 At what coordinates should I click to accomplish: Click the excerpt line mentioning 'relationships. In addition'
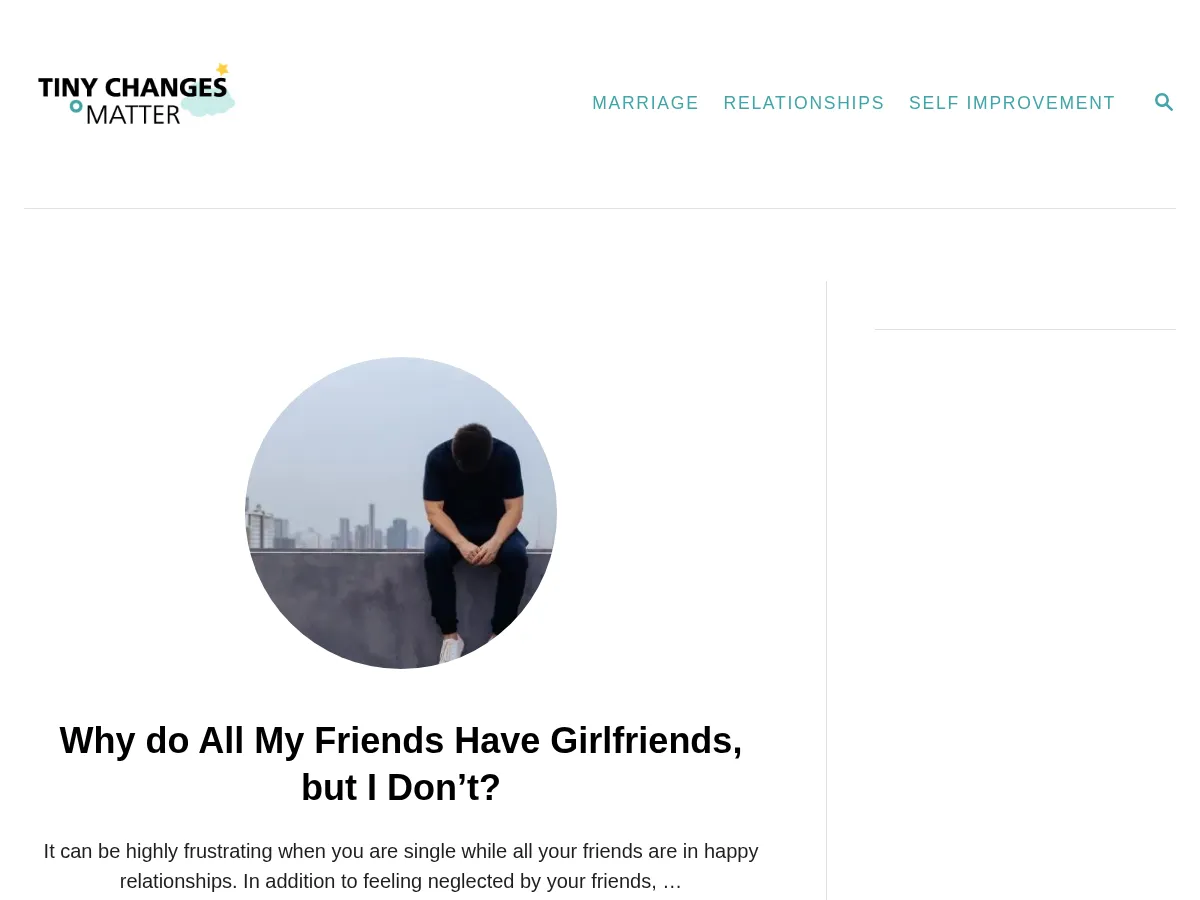(x=401, y=881)
